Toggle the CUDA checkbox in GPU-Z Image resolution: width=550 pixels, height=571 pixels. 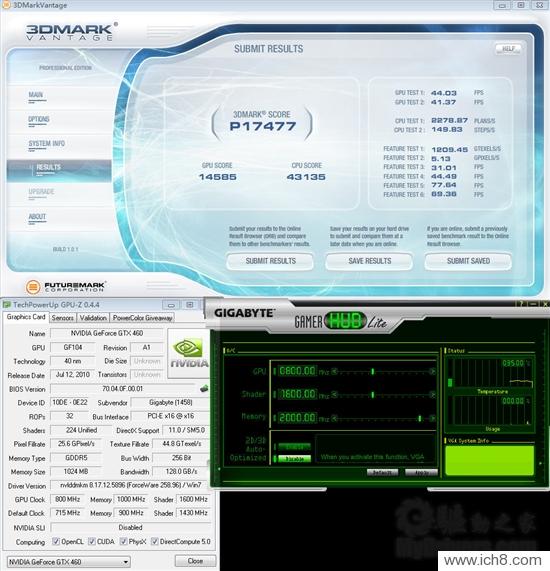tap(92, 542)
